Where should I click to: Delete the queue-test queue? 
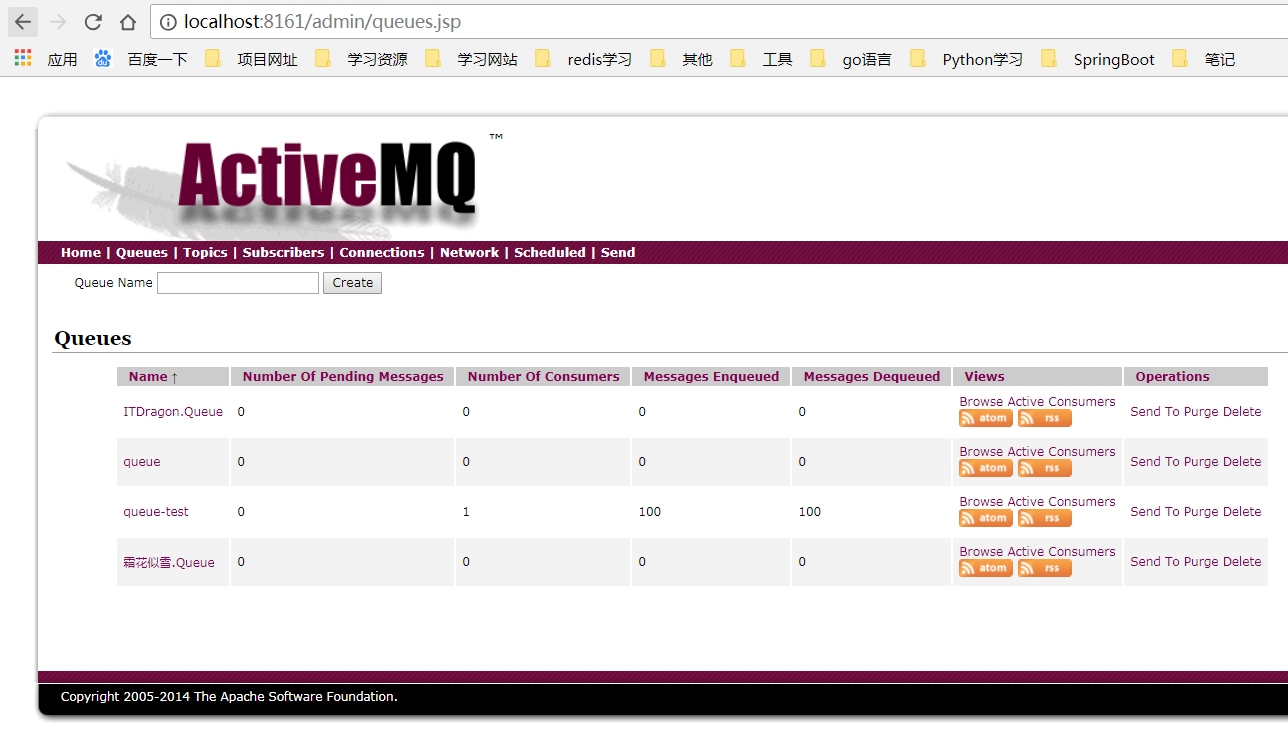tap(1242, 512)
